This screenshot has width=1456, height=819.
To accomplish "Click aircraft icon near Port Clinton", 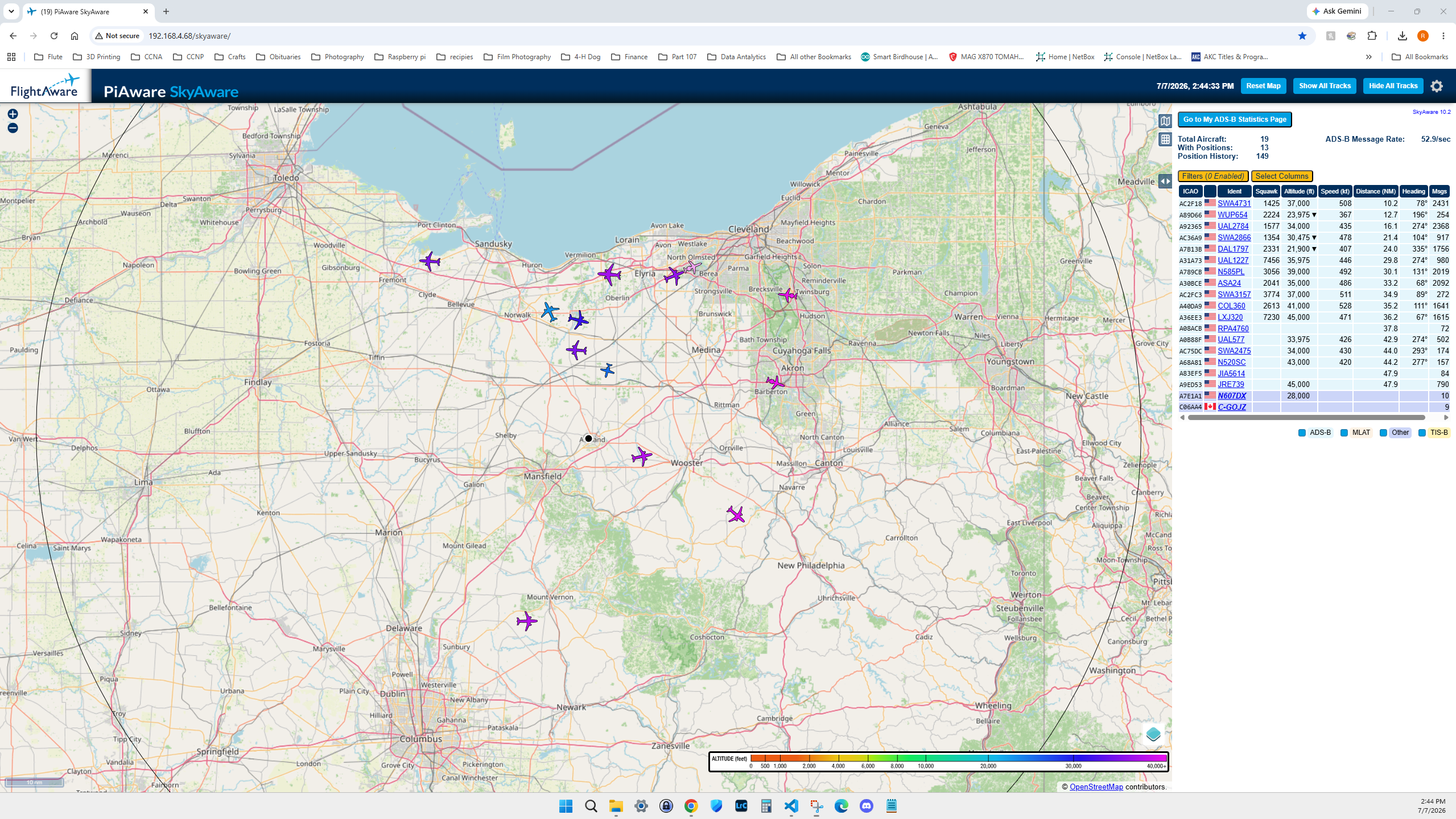I will 430,261.
